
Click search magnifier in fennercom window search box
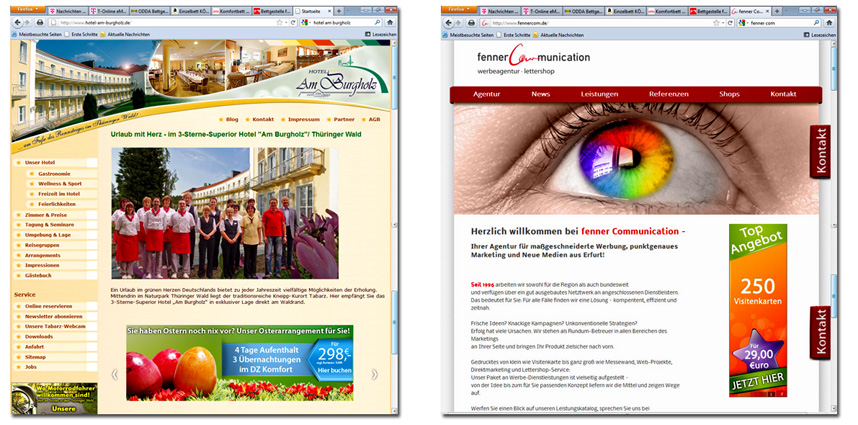(816, 22)
